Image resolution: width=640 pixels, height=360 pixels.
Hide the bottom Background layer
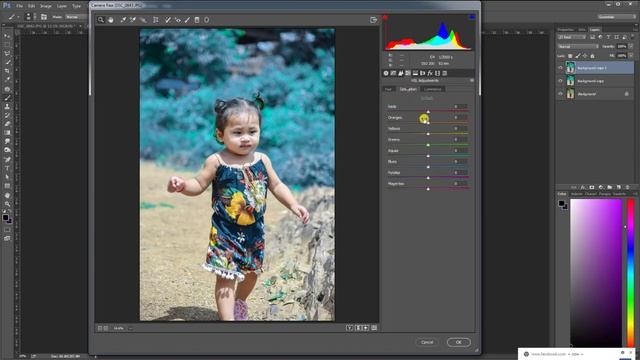(x=560, y=94)
